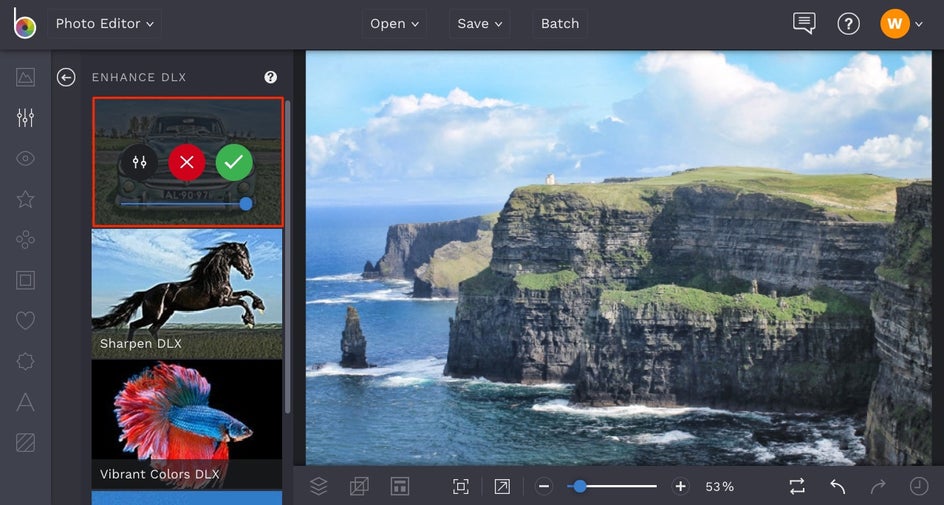Screen dimensions: 944x505
Task: Select the Edit sliders sidebar icon
Action: [25, 117]
